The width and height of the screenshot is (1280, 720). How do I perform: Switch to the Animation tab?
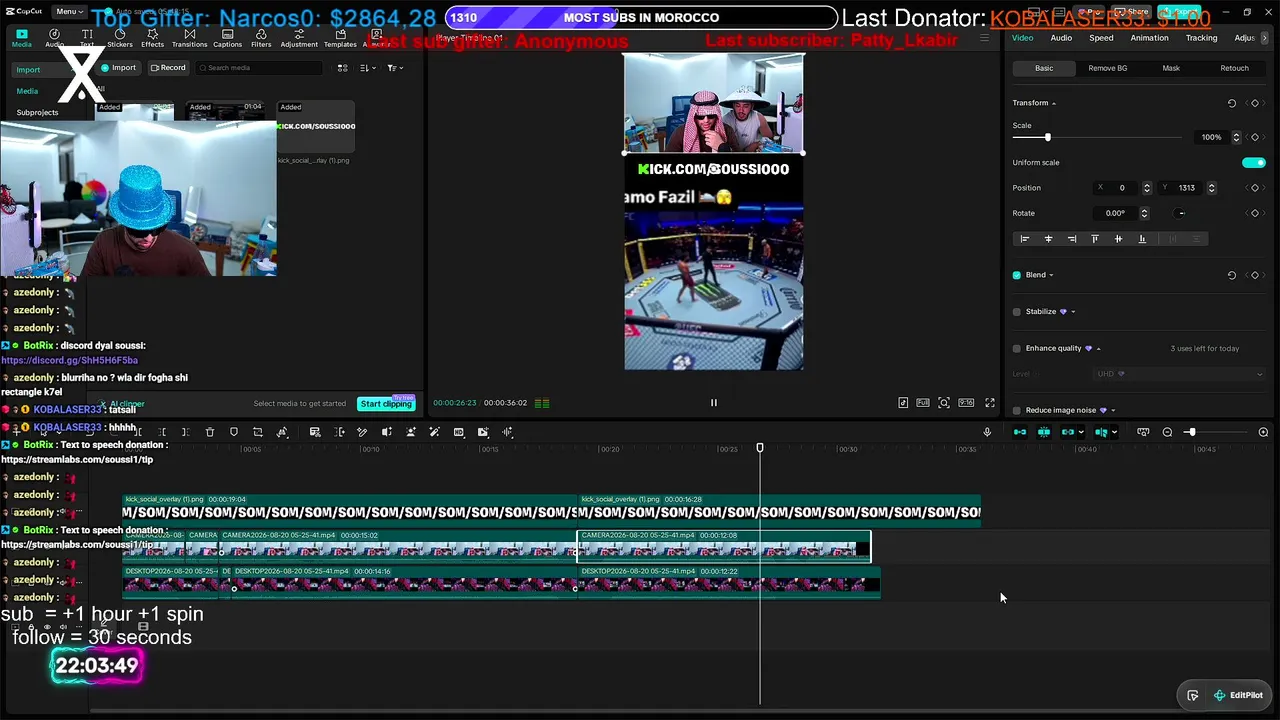1149,38
